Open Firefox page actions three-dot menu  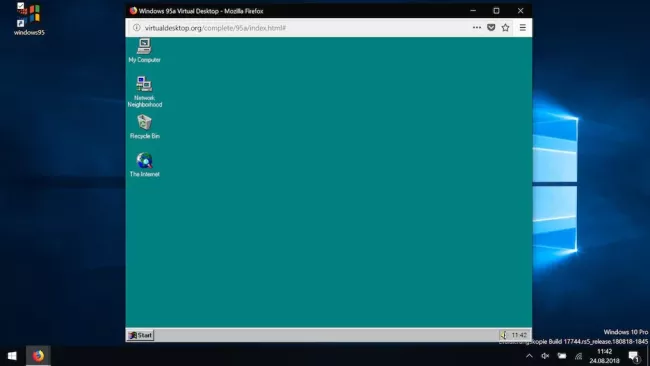tap(477, 27)
